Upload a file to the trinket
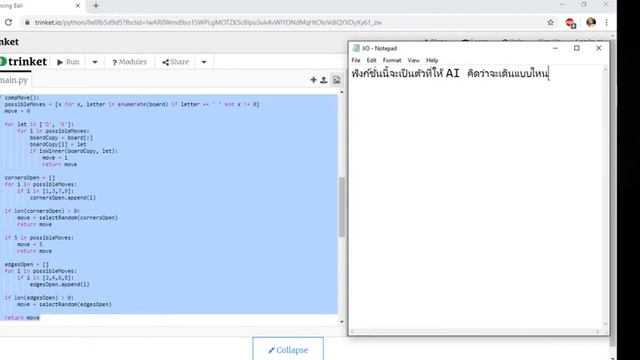 pos(324,80)
